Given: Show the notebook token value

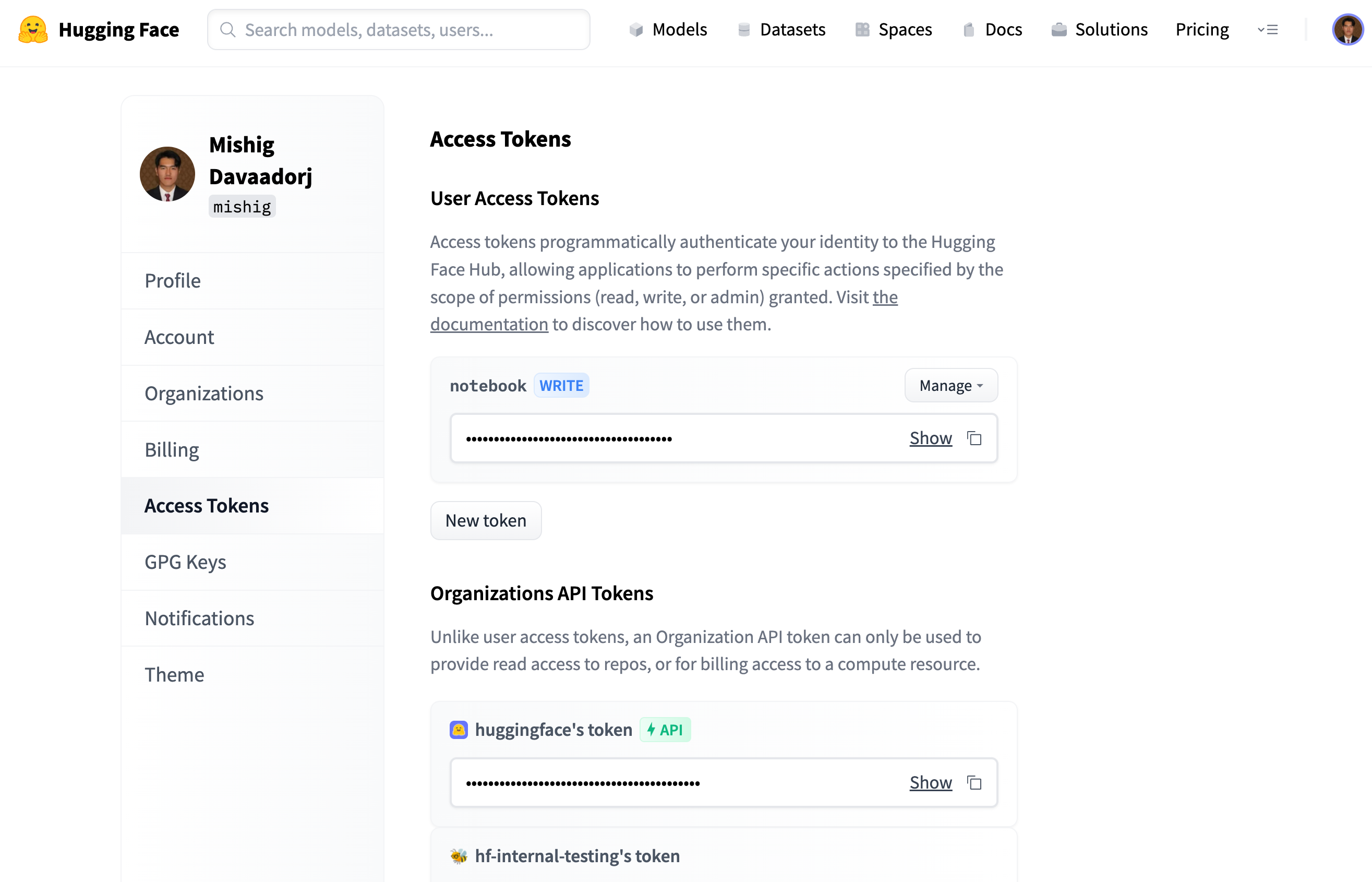Looking at the screenshot, I should pyautogui.click(x=930, y=438).
